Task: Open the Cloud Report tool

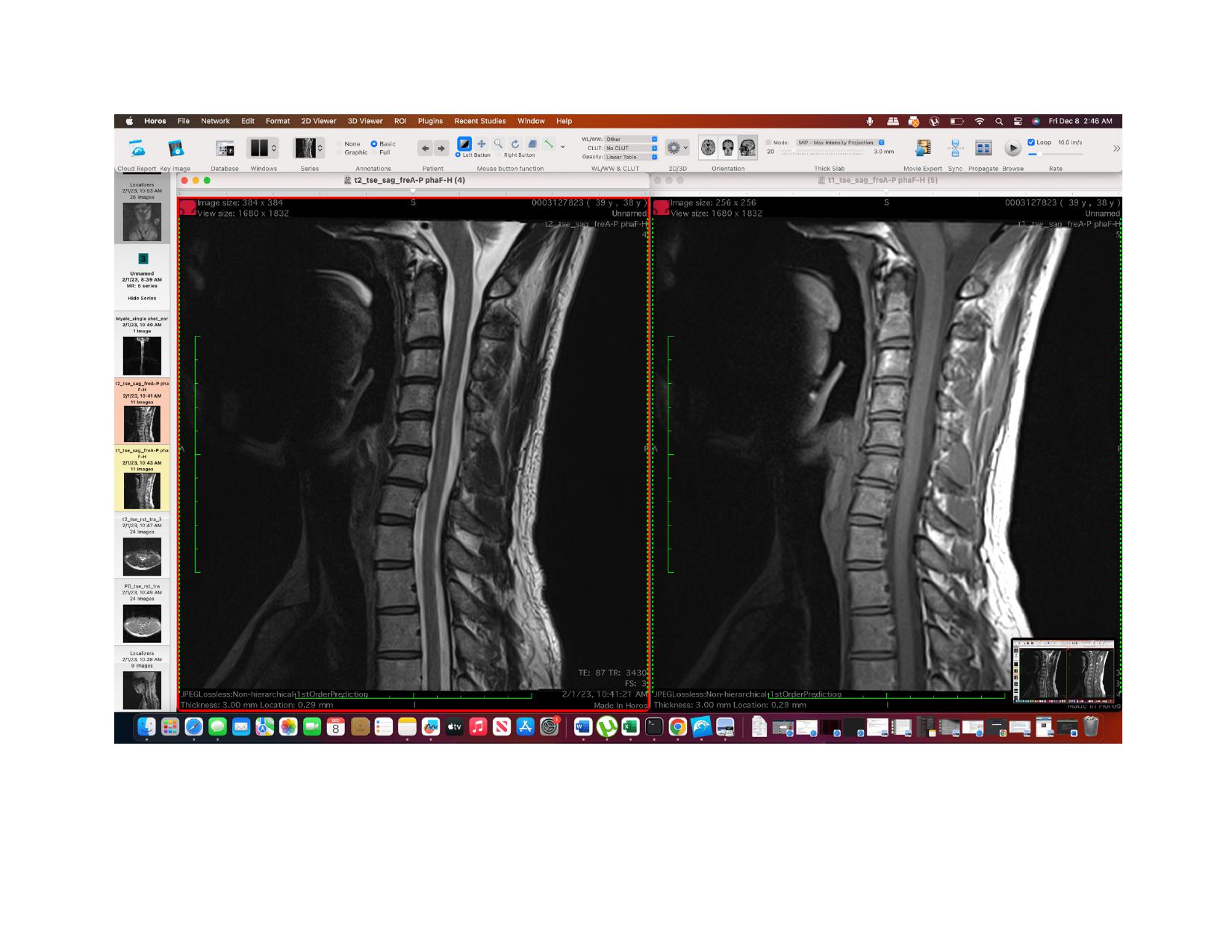Action: 137,149
